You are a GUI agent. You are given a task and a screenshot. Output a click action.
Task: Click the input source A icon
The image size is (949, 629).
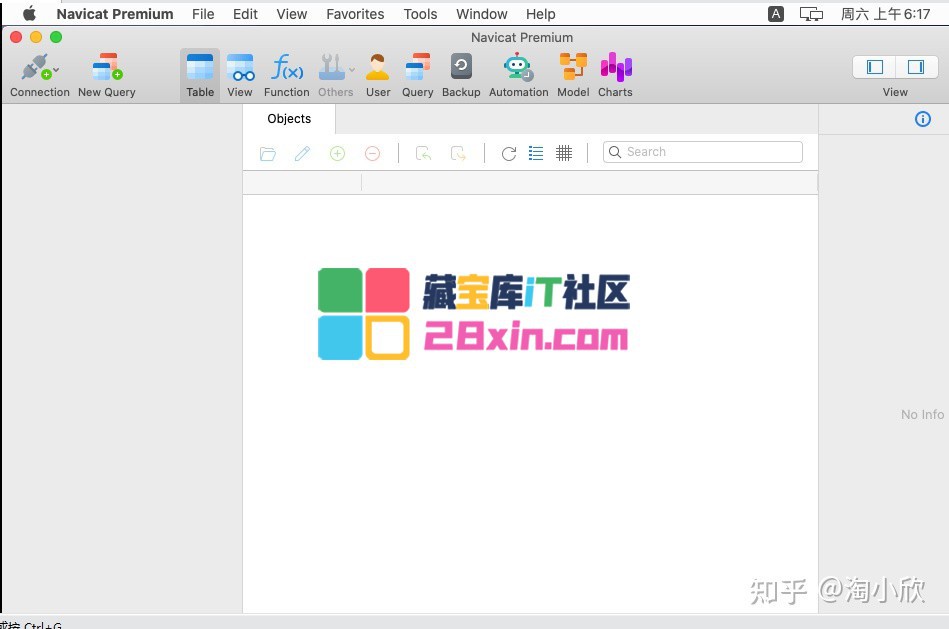click(x=775, y=14)
